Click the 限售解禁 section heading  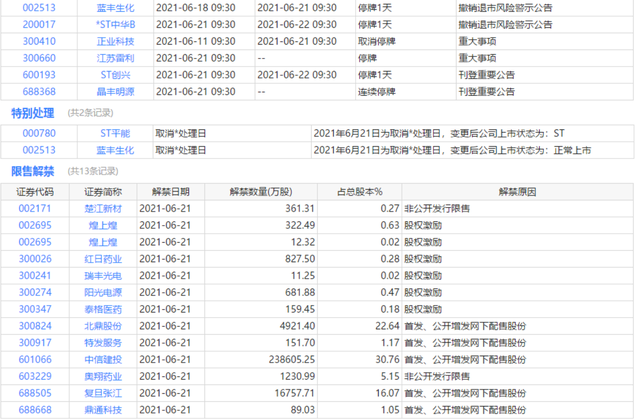point(33,171)
